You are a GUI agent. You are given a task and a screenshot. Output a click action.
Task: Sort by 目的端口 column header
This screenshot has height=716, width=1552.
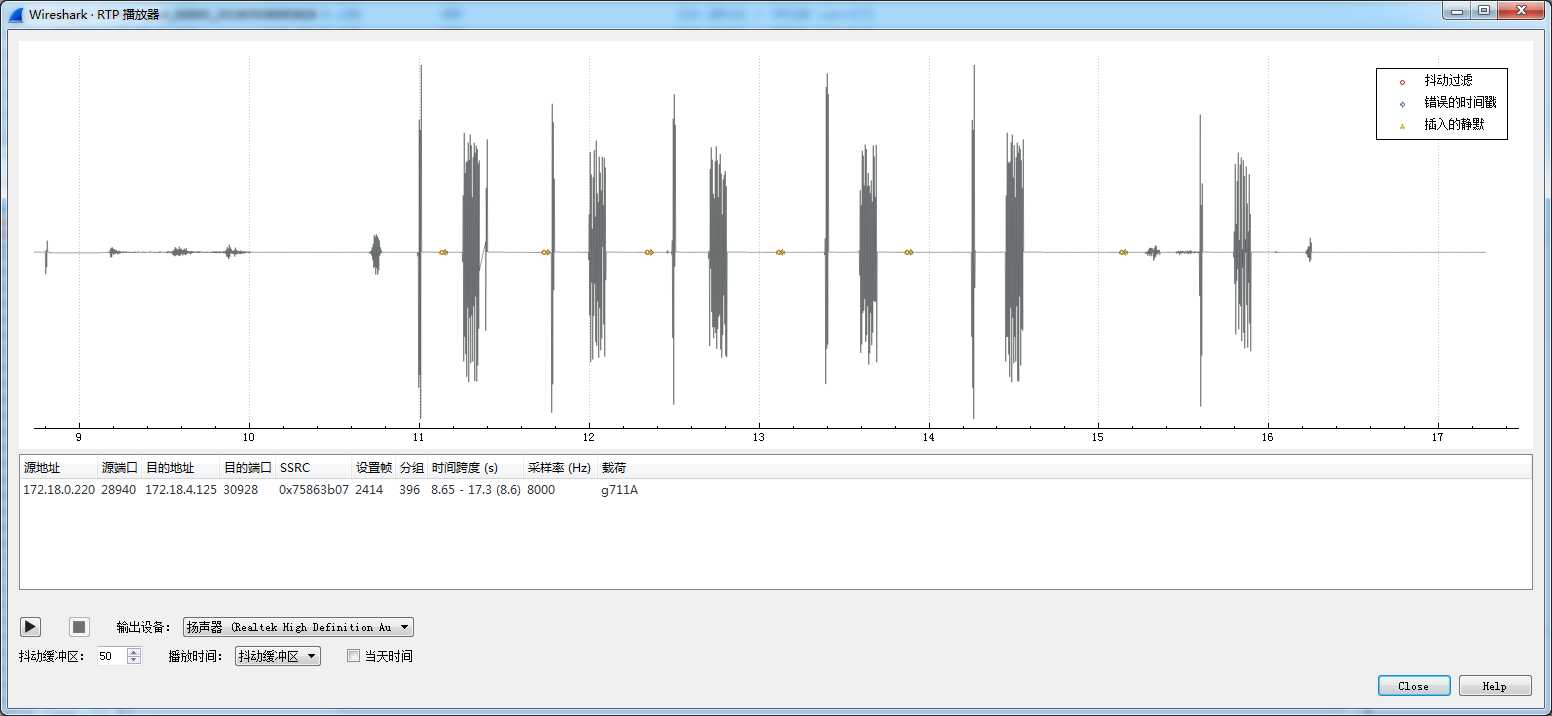[247, 467]
